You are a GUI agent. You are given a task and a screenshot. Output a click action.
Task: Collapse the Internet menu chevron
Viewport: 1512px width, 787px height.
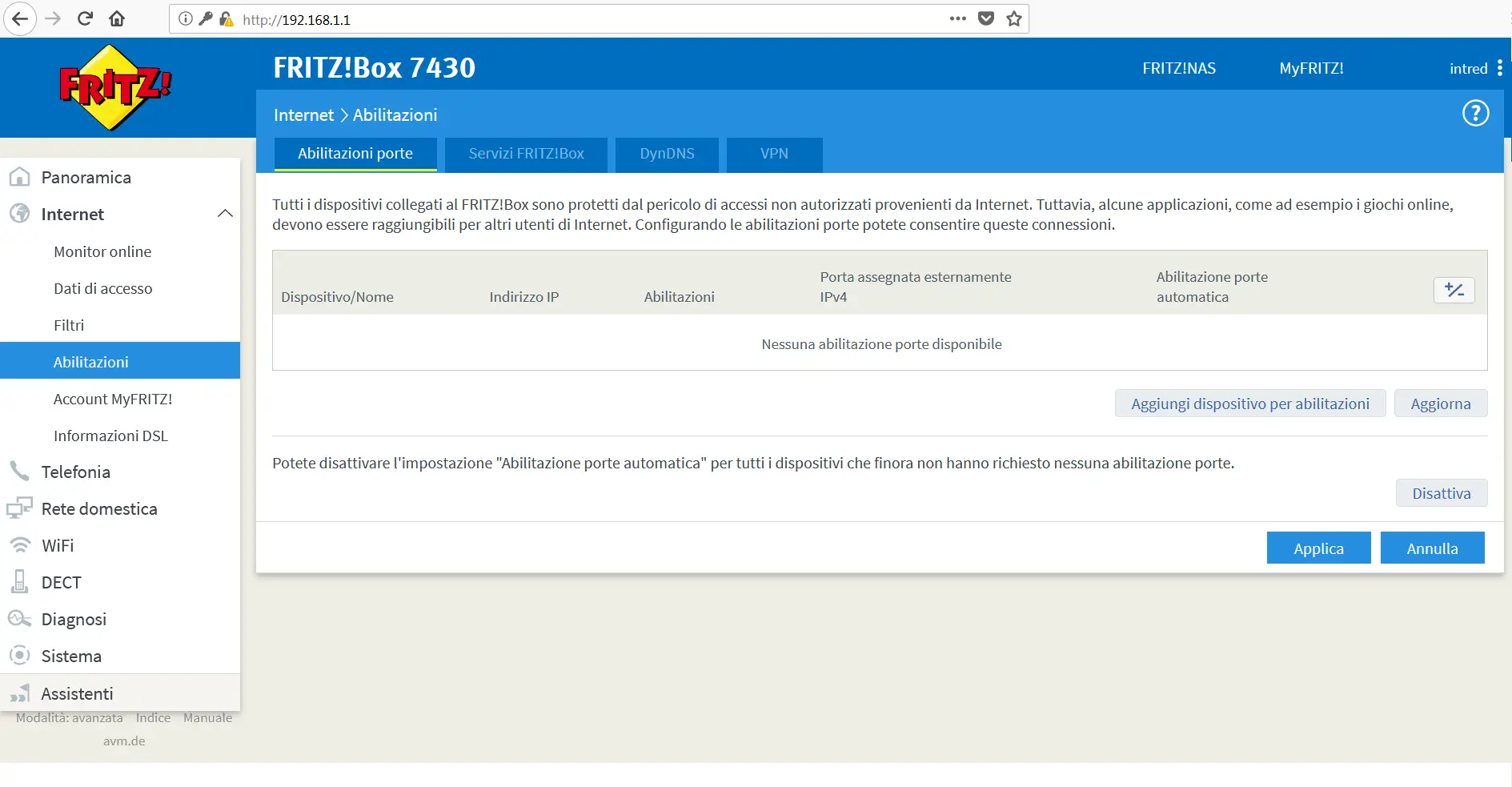point(225,213)
